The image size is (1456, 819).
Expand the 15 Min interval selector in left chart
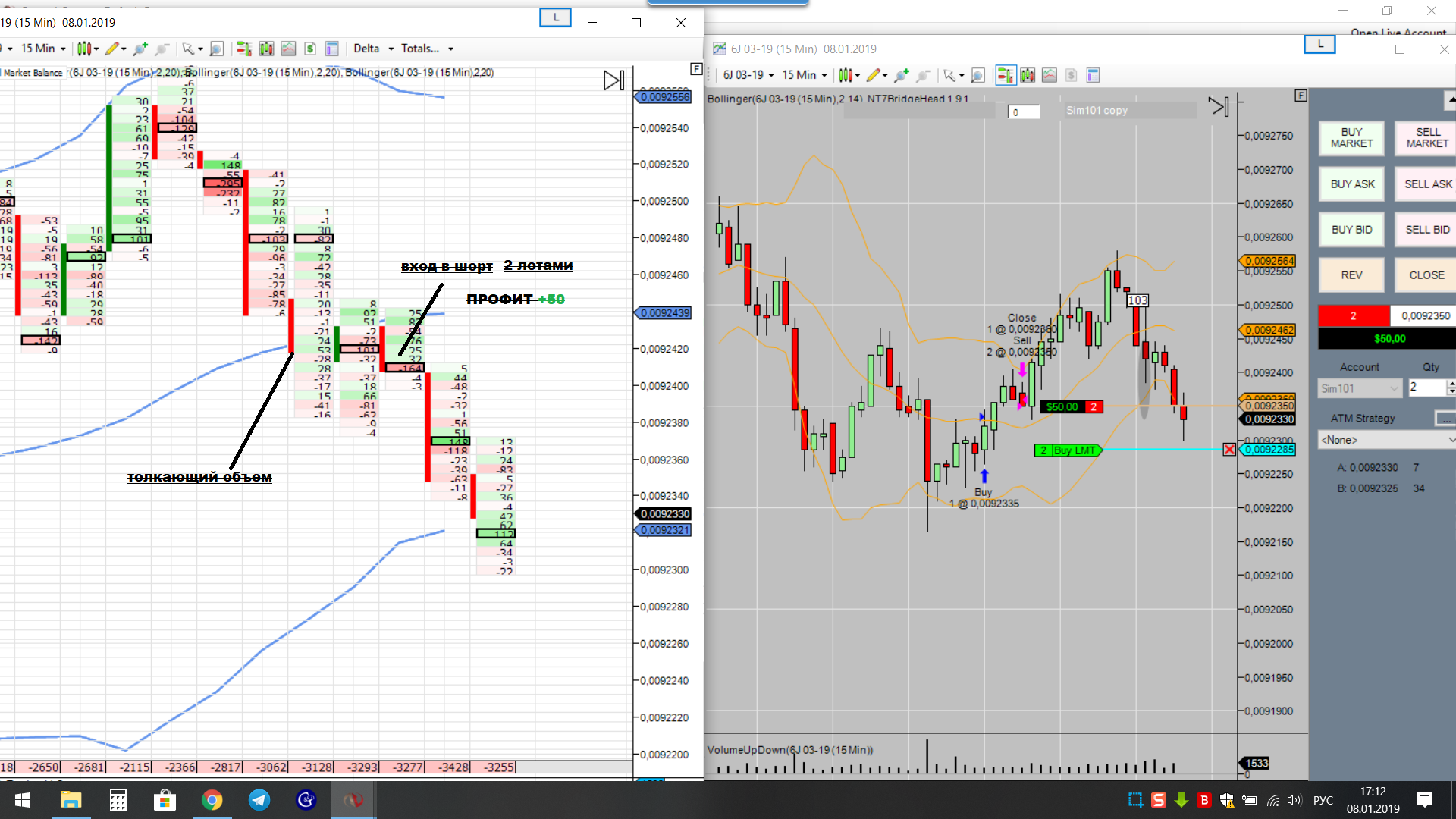click(x=42, y=49)
